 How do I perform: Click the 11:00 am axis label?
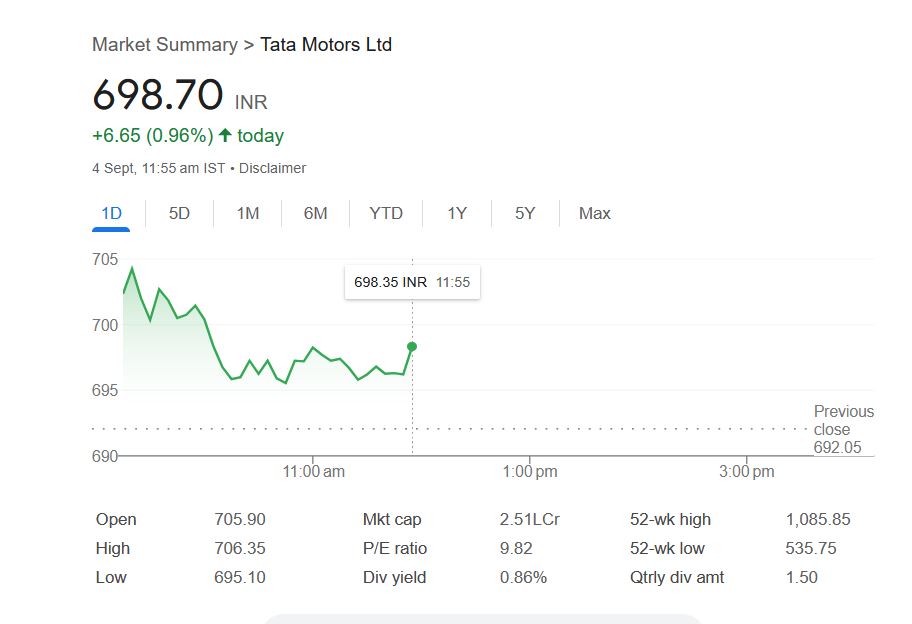pos(314,471)
